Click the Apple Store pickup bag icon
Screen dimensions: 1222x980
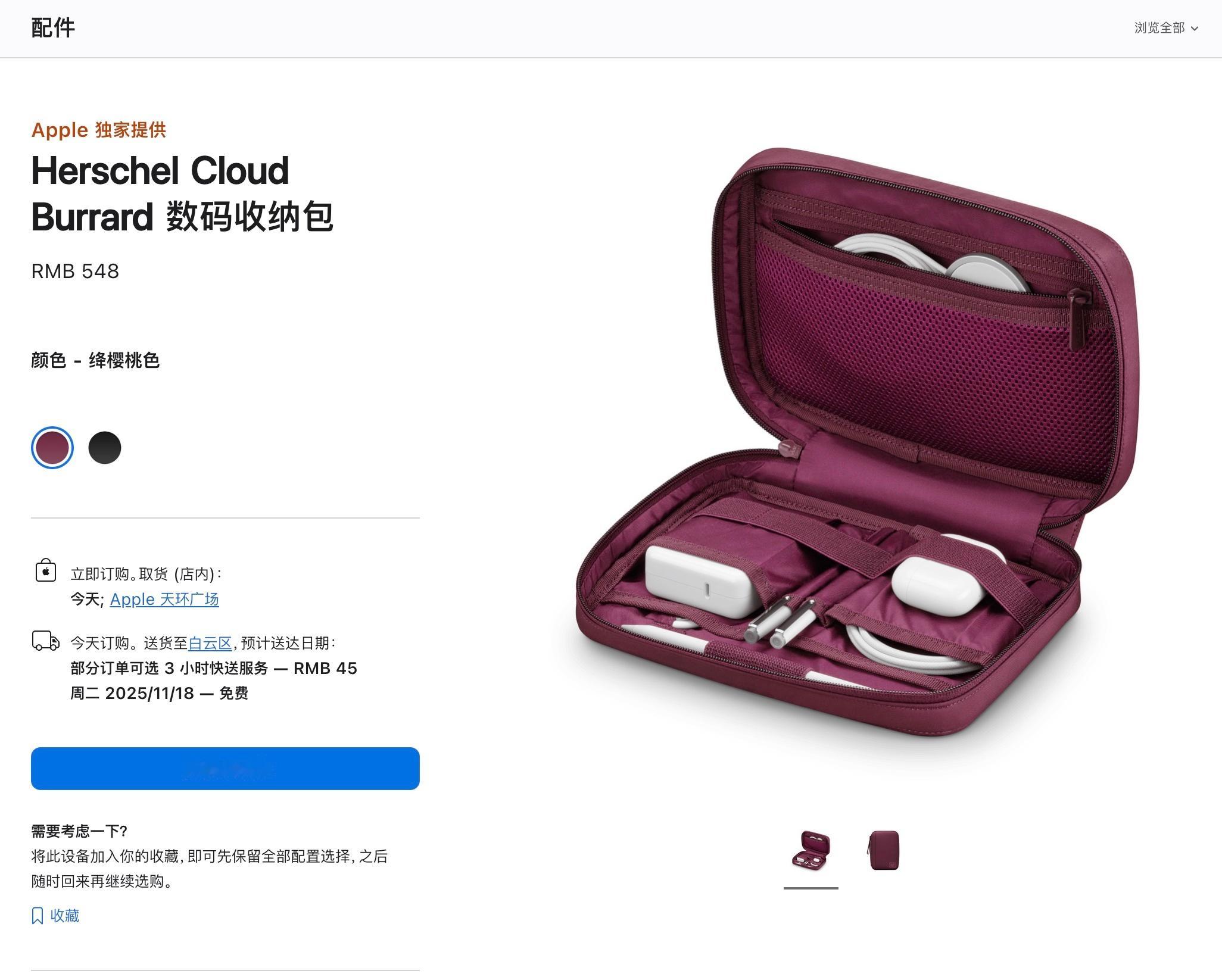click(46, 570)
